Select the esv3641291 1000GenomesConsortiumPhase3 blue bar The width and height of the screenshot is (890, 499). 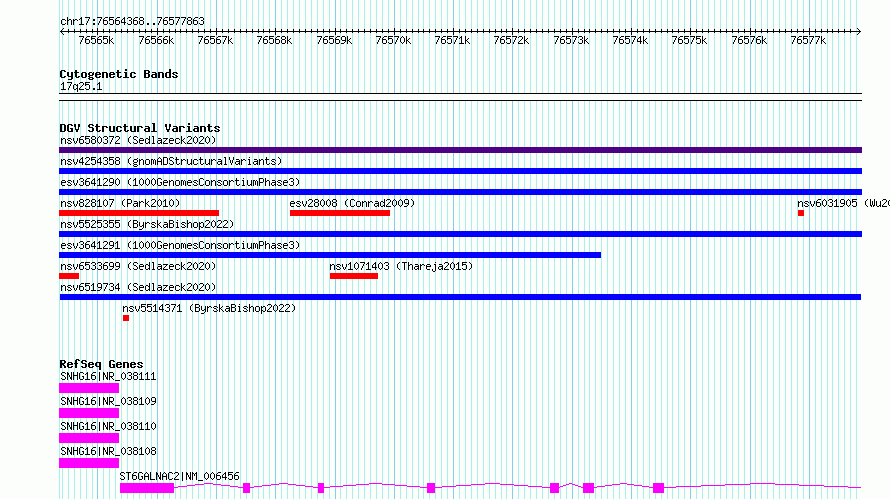click(330, 255)
